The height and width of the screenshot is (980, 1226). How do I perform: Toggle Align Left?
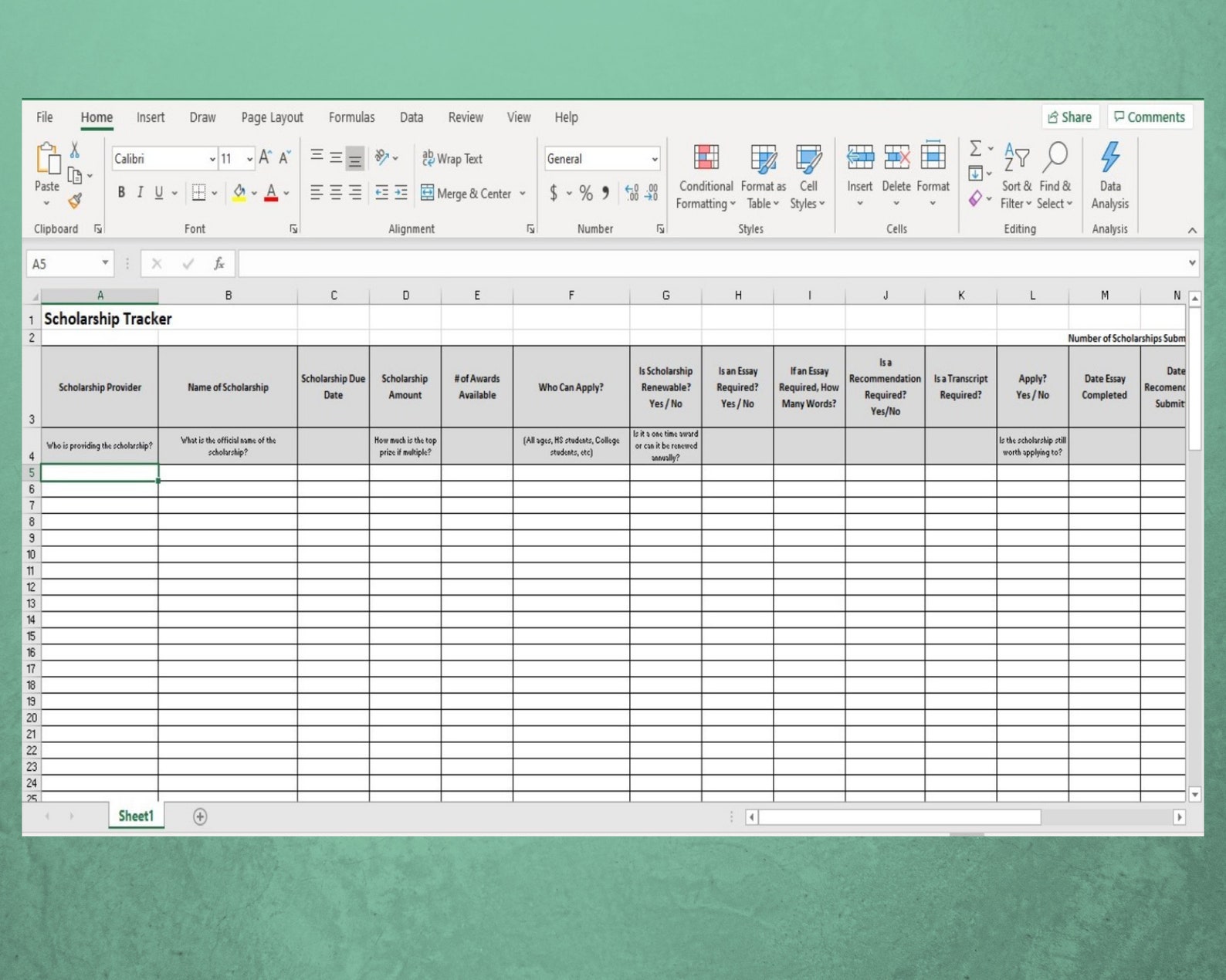coord(317,193)
